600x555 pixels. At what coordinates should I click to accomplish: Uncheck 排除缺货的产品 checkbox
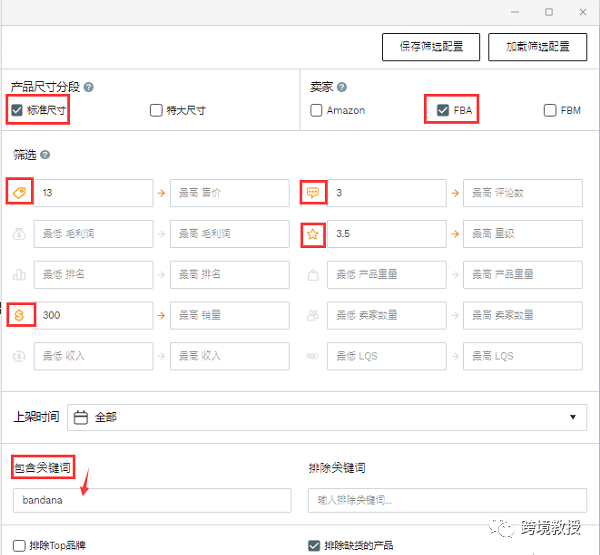tap(314, 545)
